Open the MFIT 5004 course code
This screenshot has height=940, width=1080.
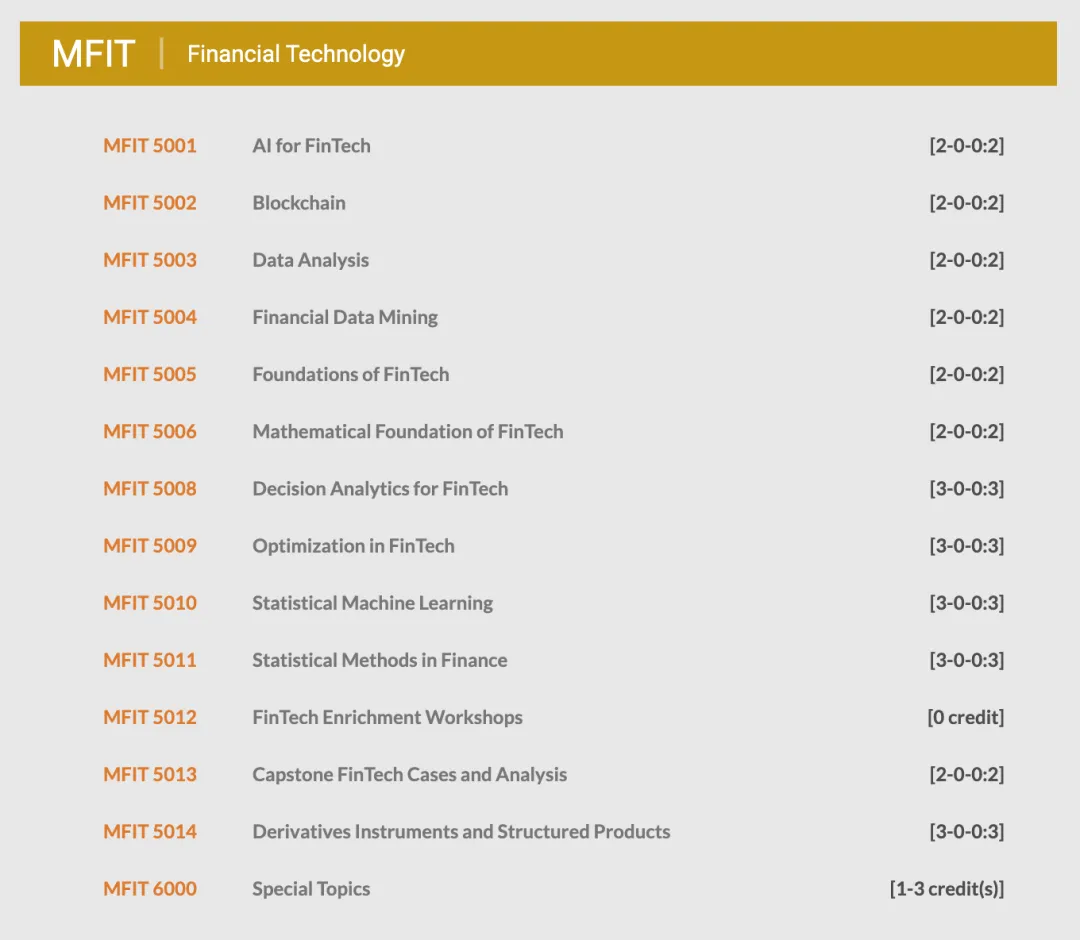click(149, 317)
